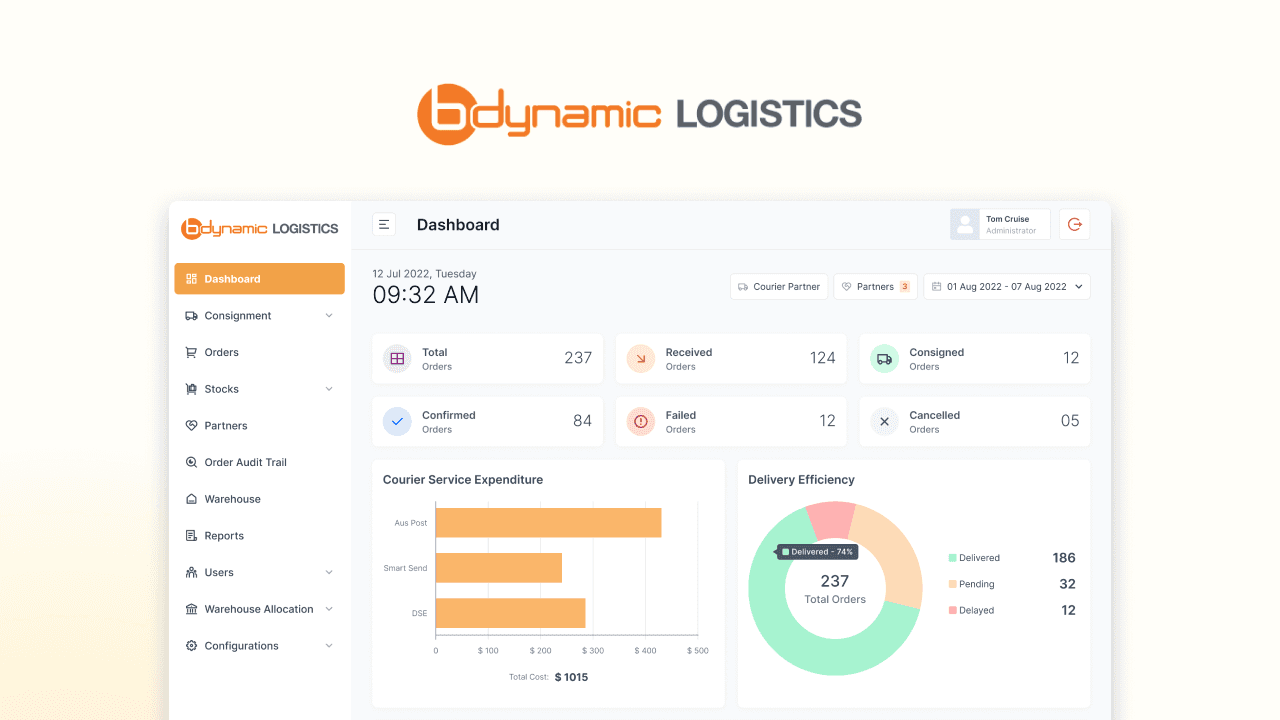
Task: Expand the Users submenu chevron
Action: 329,572
